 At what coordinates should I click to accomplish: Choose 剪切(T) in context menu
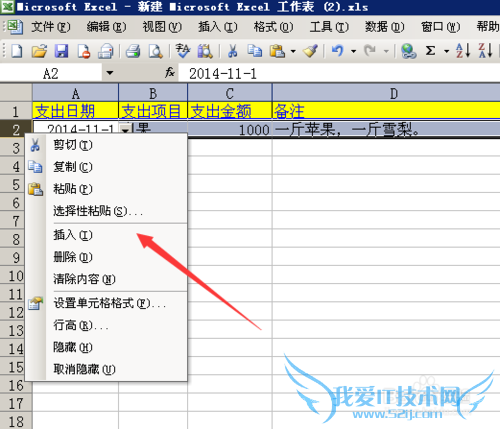106,145
